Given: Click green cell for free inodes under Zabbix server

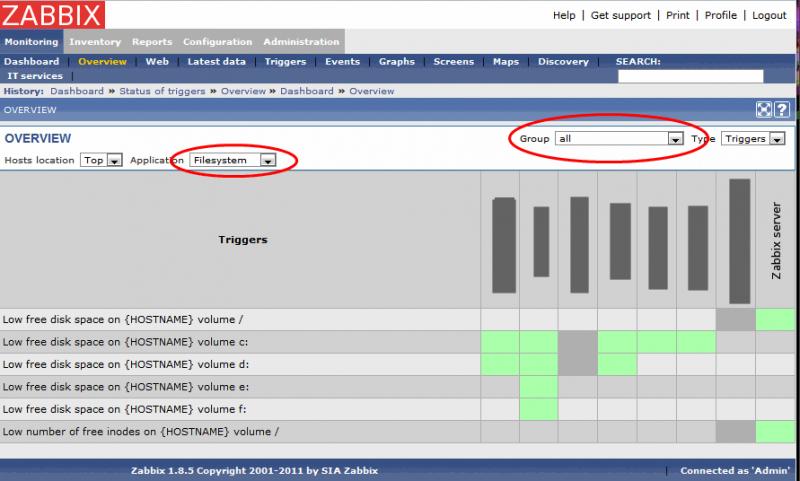Looking at the screenshot, I should (775, 432).
